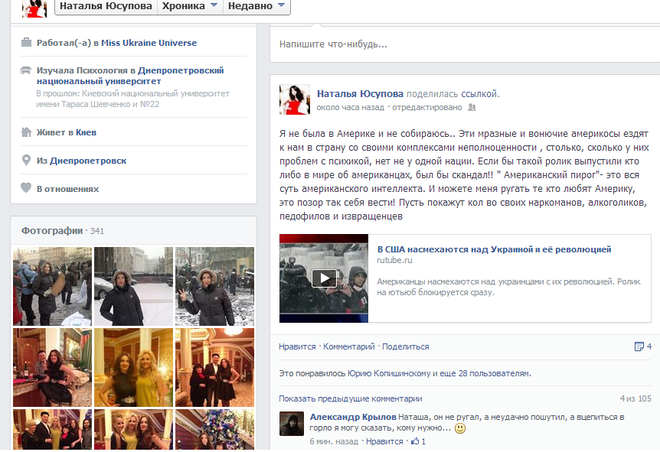Screen dimensions: 660x452
Task: Open Miss Ukraine Universe link
Action: point(149,43)
